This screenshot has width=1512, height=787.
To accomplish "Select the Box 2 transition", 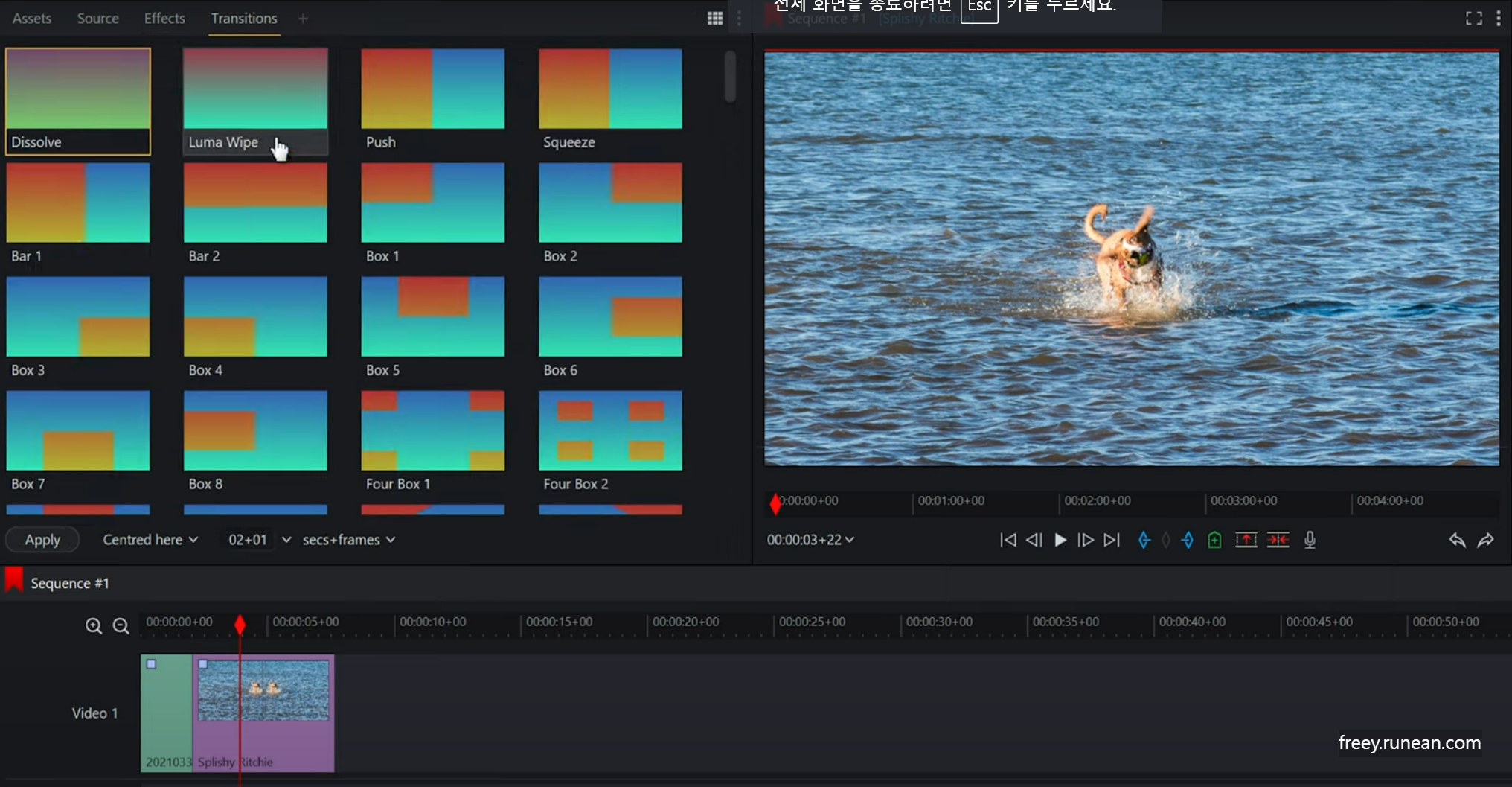I will click(610, 215).
